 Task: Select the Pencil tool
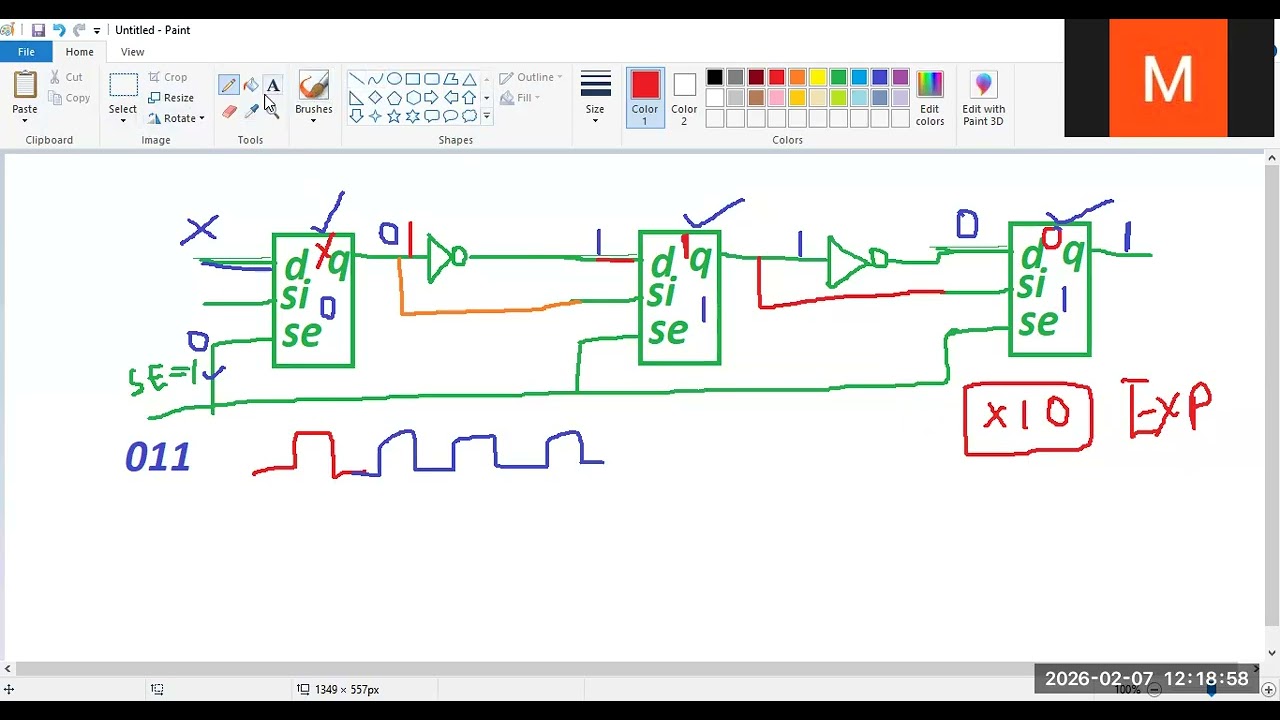229,86
